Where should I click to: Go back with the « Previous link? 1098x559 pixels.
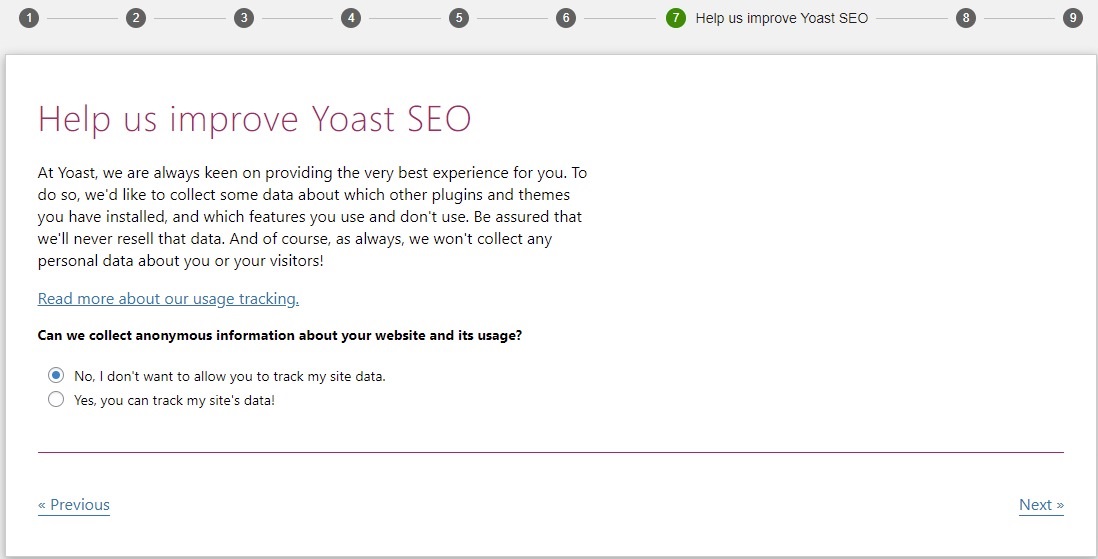[x=74, y=505]
